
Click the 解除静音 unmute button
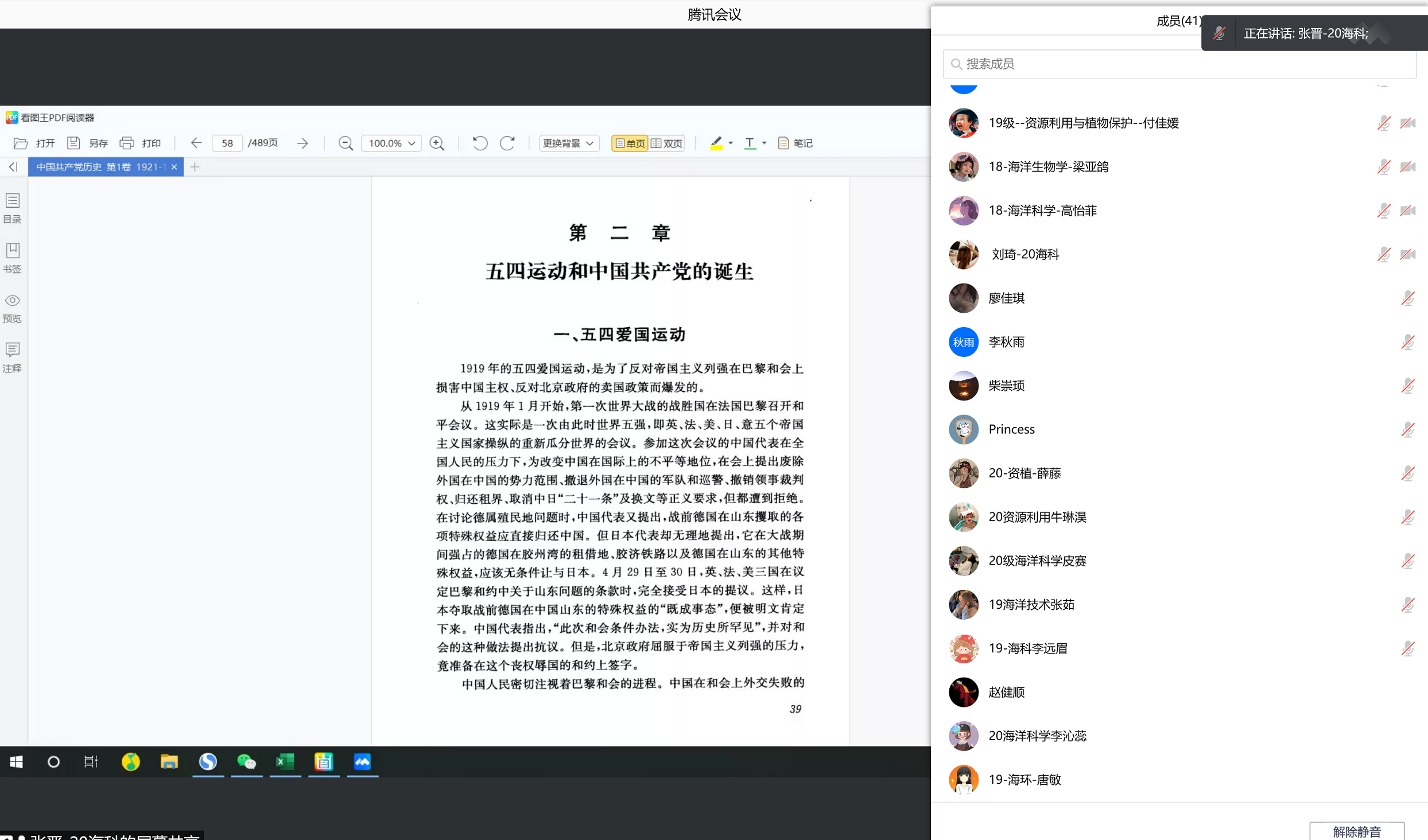[x=1356, y=831]
